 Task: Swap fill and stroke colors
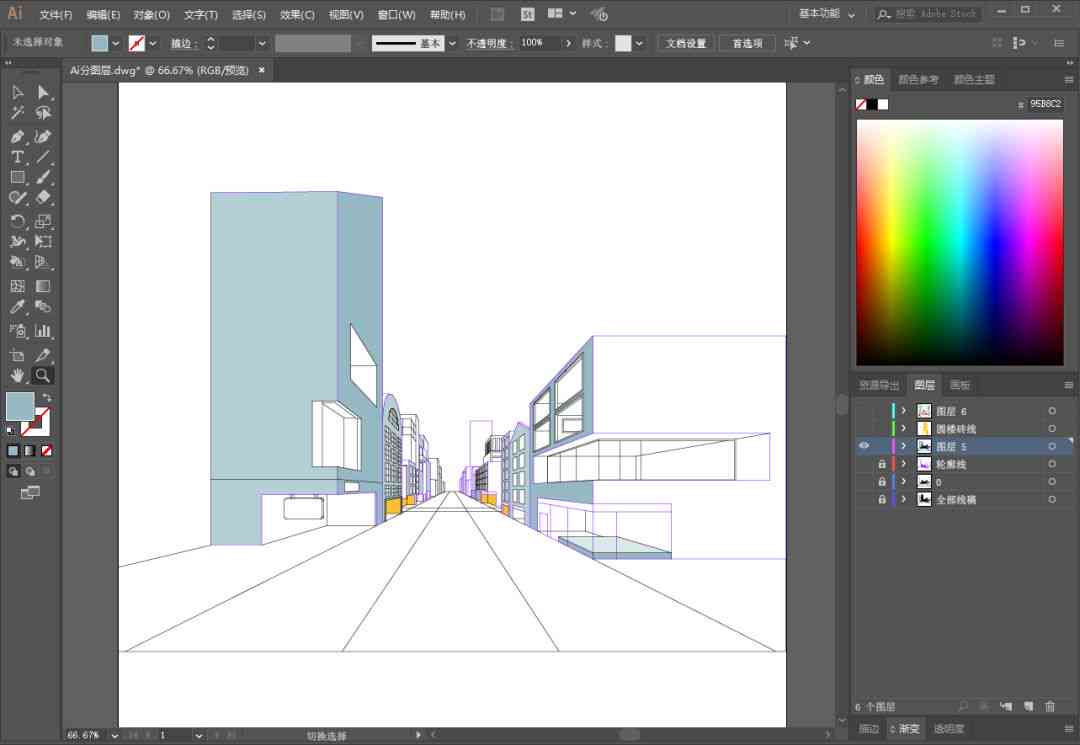[47, 397]
